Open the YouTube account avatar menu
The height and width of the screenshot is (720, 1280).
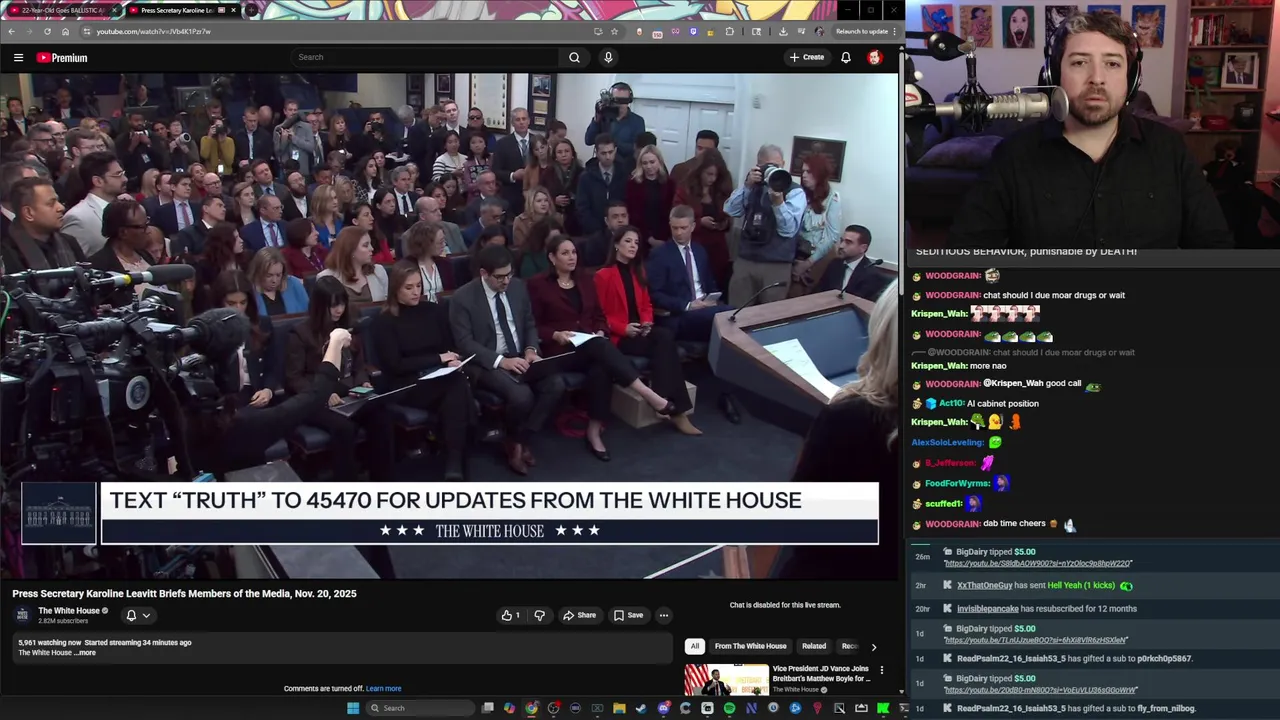tap(875, 57)
